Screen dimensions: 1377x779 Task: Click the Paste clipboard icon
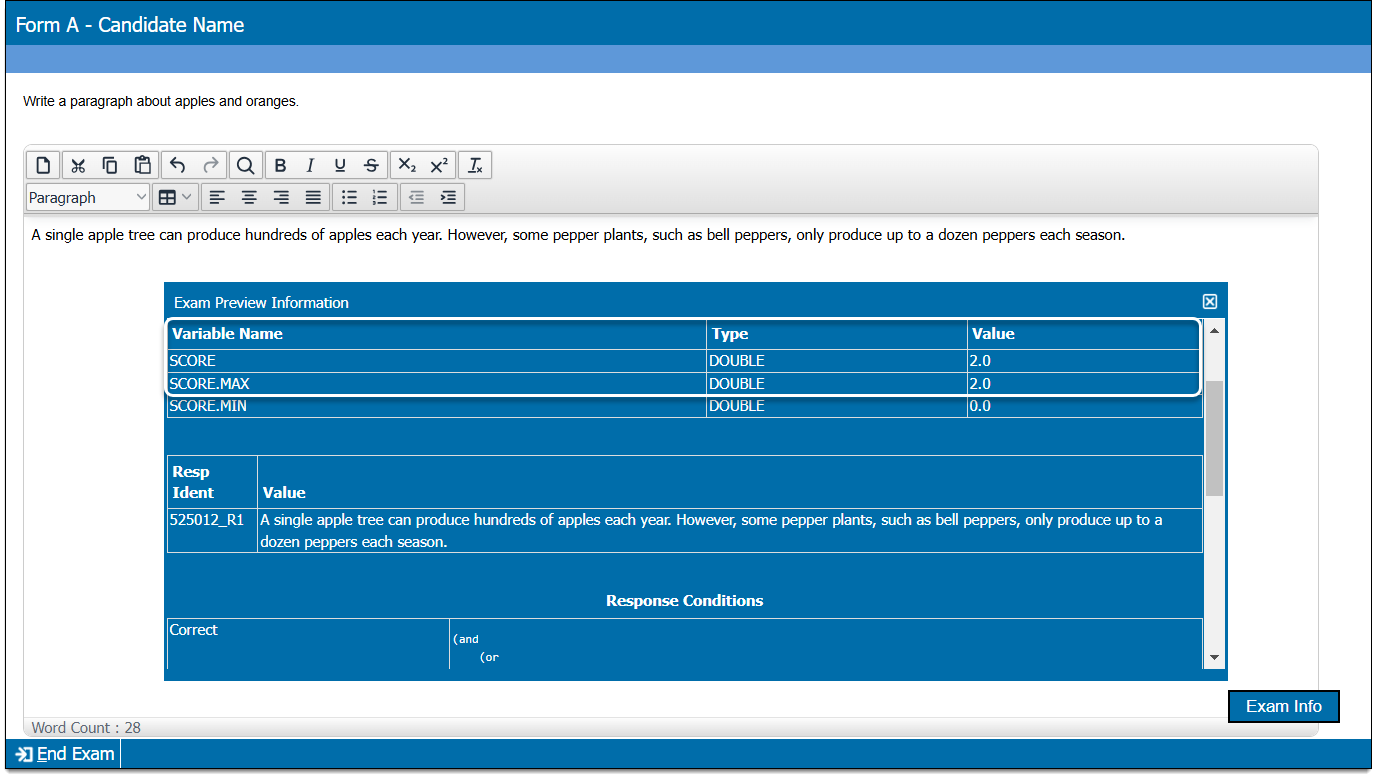click(143, 165)
